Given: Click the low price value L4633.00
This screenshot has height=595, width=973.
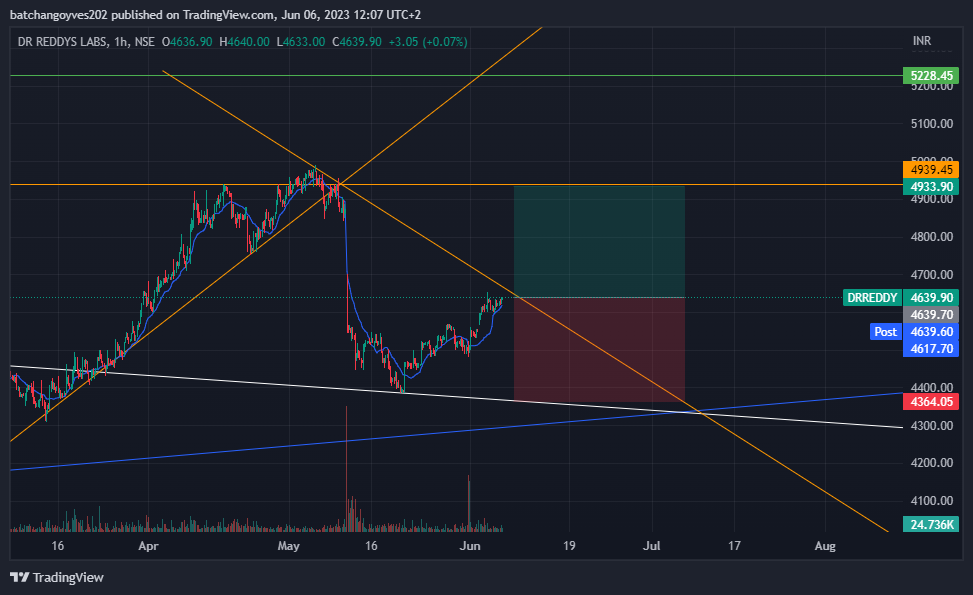Looking at the screenshot, I should coord(301,42).
